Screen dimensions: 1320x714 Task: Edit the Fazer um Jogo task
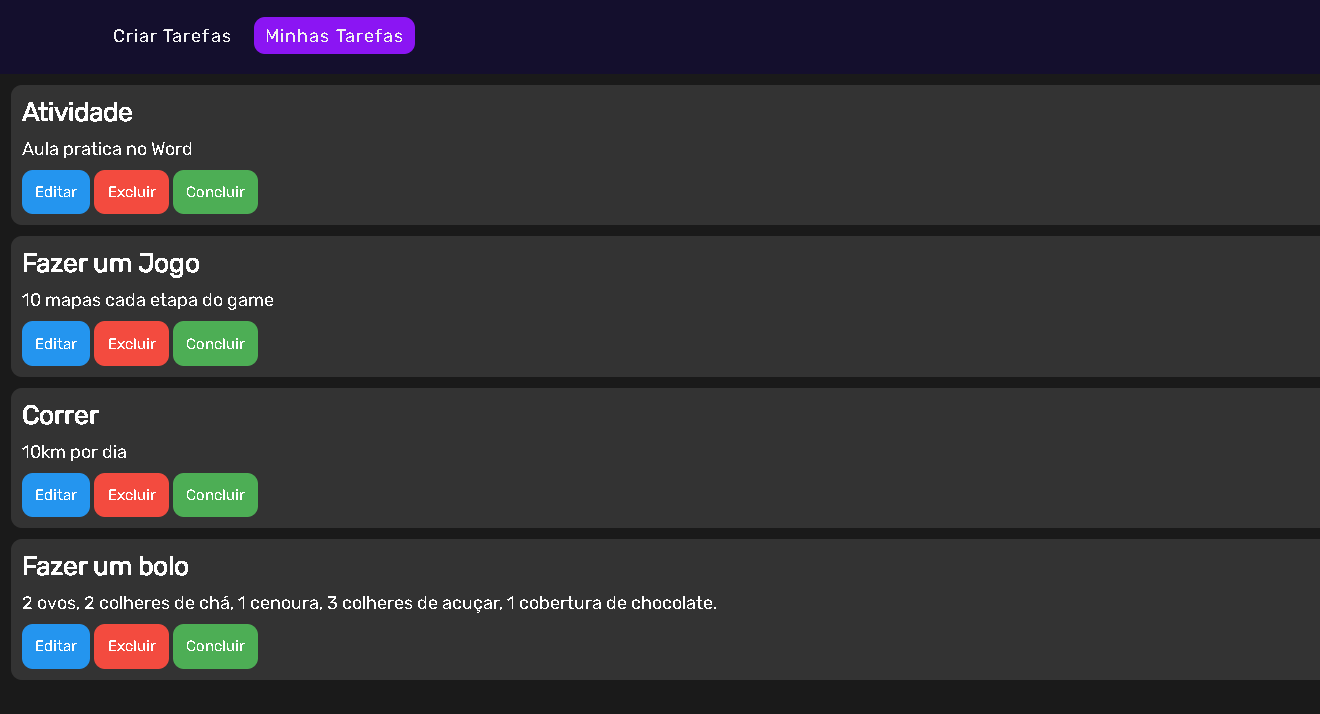click(55, 343)
